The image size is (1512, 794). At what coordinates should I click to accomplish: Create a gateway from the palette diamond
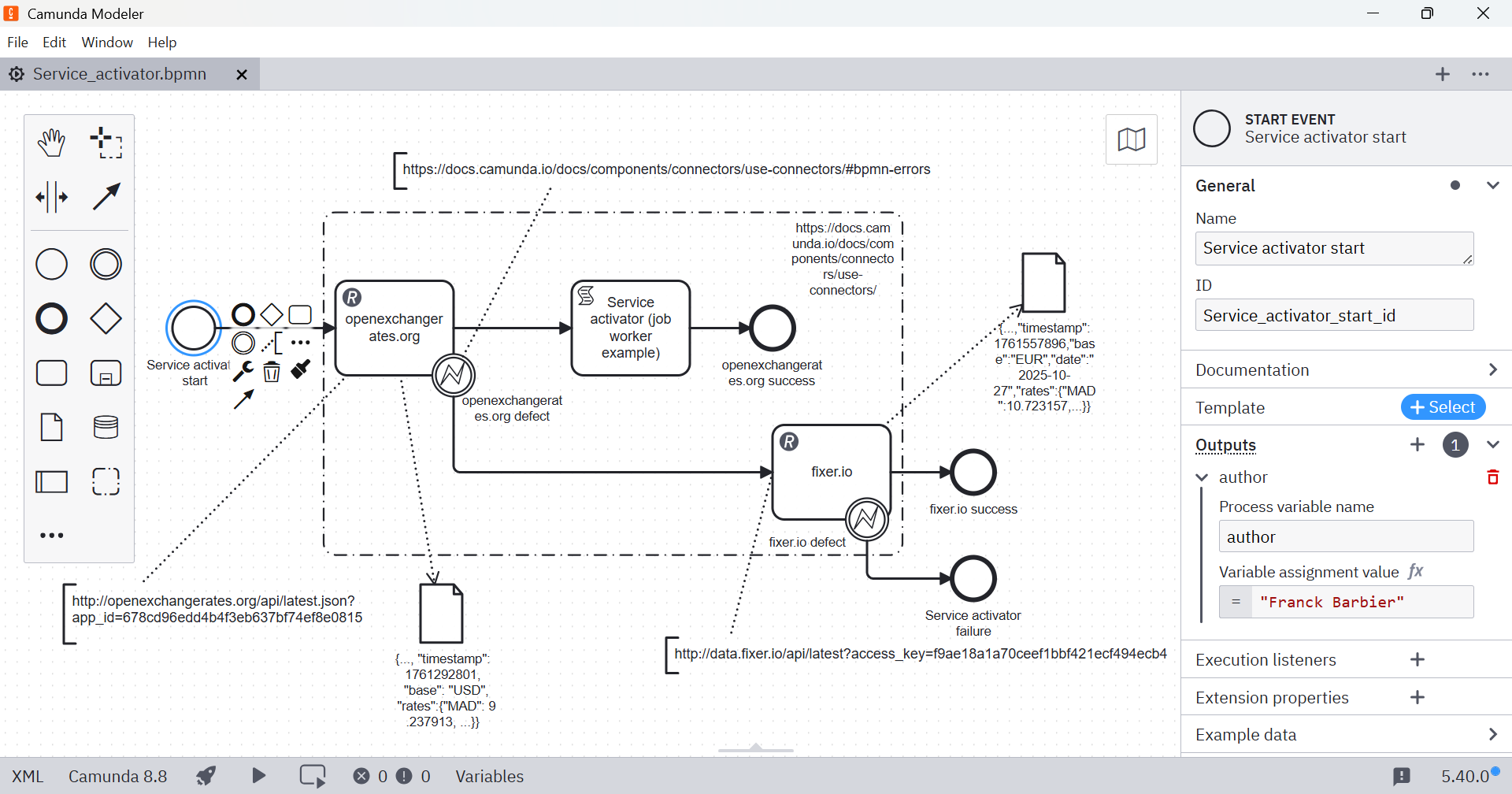106,318
